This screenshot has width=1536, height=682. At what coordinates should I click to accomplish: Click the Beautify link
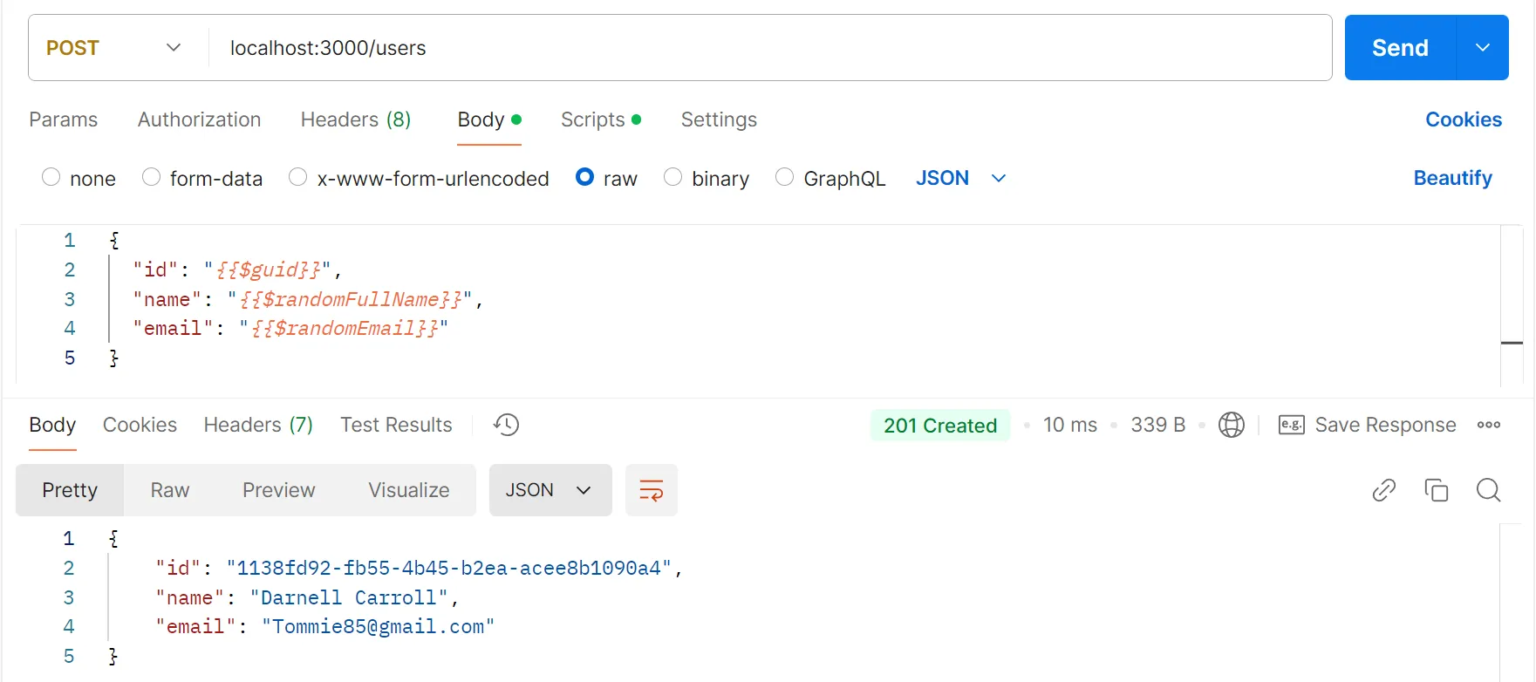coord(1453,178)
